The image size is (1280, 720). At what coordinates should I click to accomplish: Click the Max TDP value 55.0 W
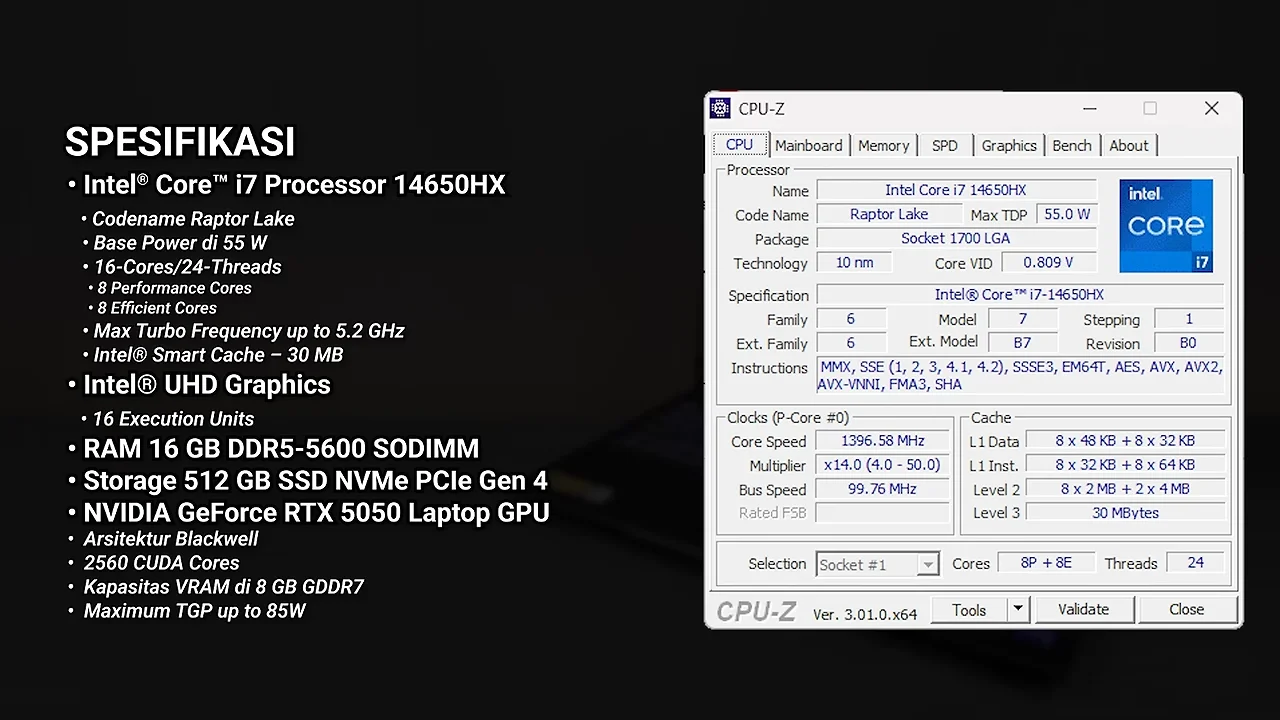pyautogui.click(x=1067, y=214)
